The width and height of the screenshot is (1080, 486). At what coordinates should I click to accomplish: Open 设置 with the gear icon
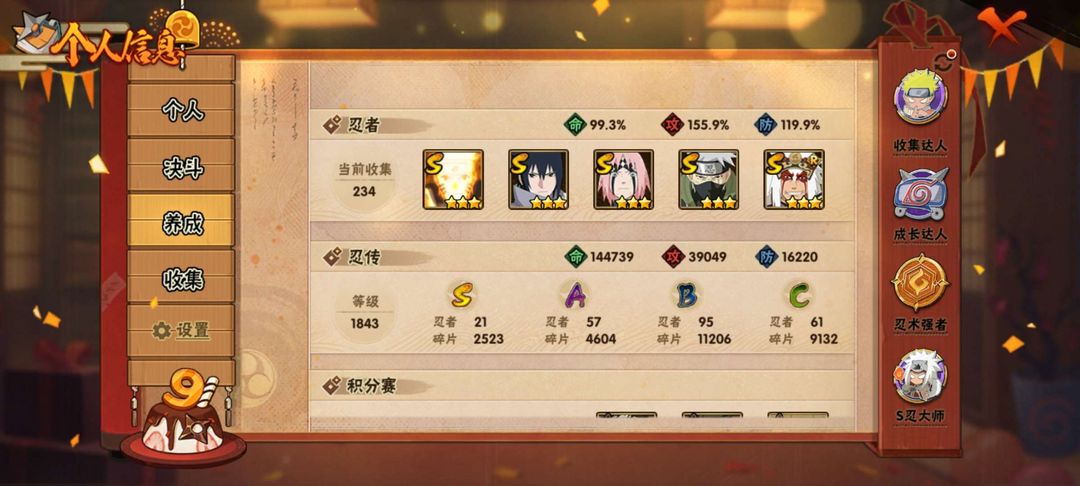click(x=182, y=331)
